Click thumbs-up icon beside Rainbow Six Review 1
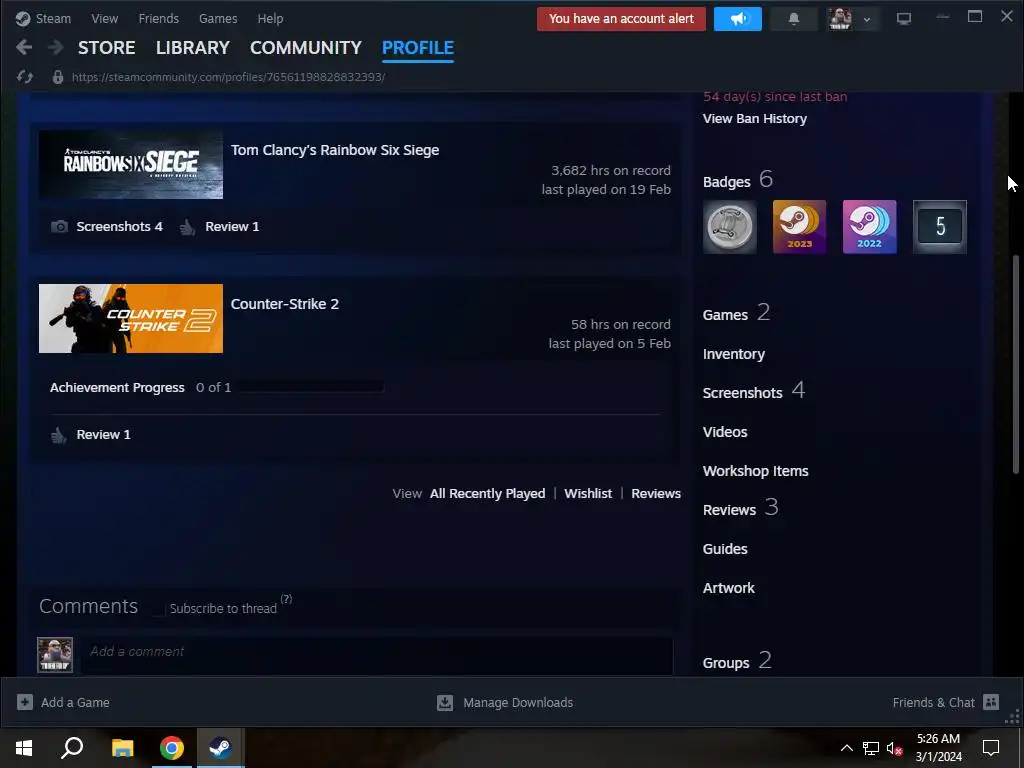 [x=187, y=227]
